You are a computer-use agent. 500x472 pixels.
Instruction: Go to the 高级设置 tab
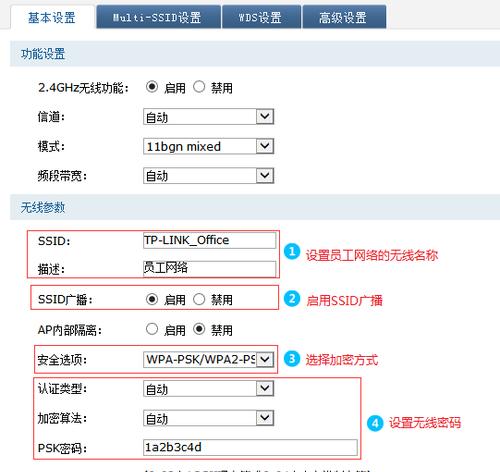tap(344, 17)
